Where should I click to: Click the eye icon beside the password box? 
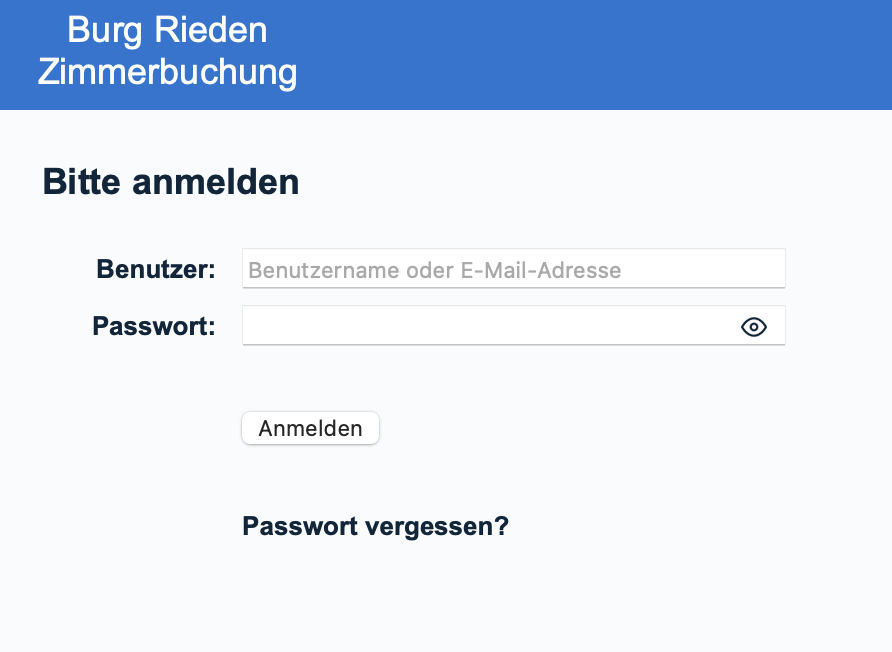pos(754,327)
